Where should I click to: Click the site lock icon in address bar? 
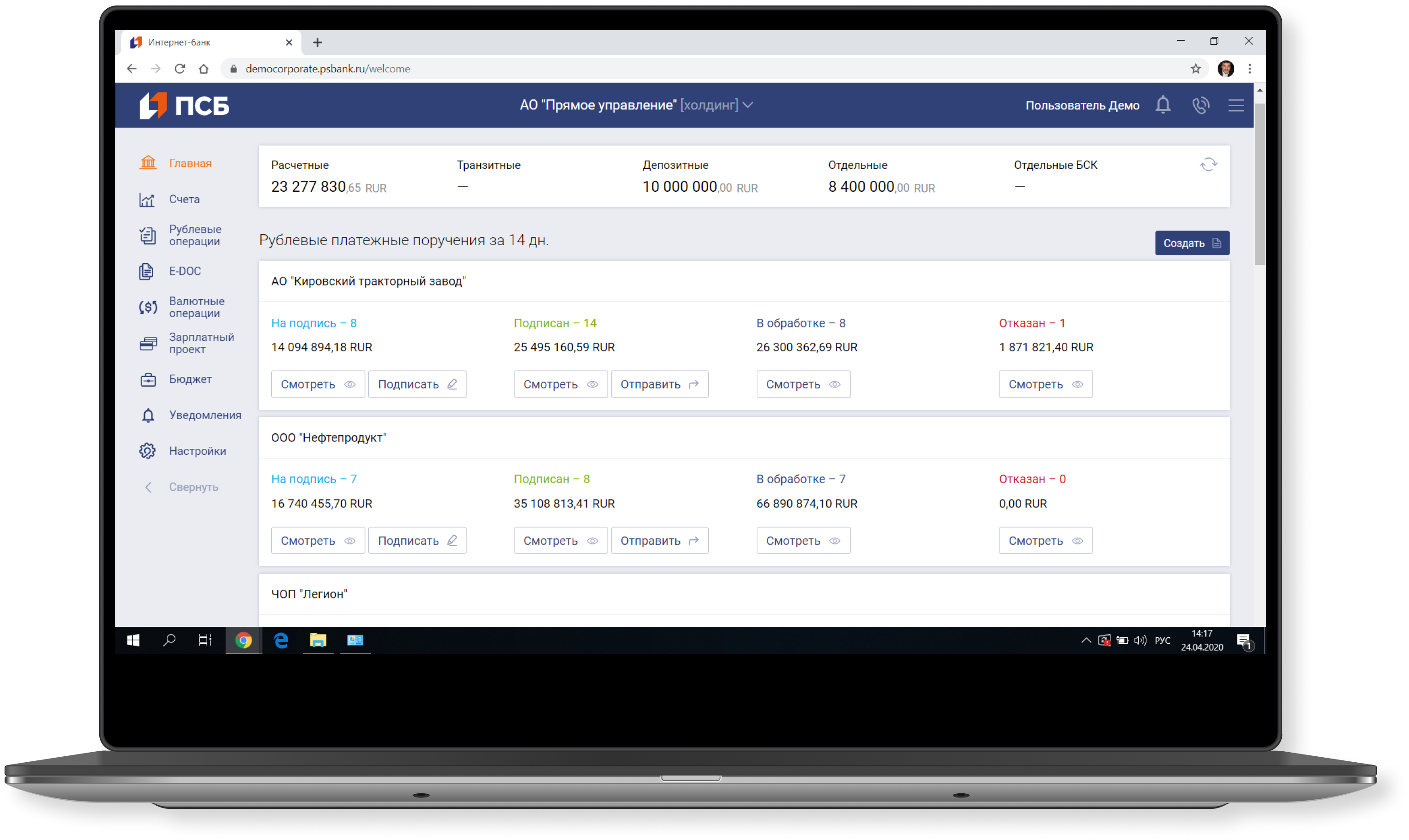click(x=233, y=69)
